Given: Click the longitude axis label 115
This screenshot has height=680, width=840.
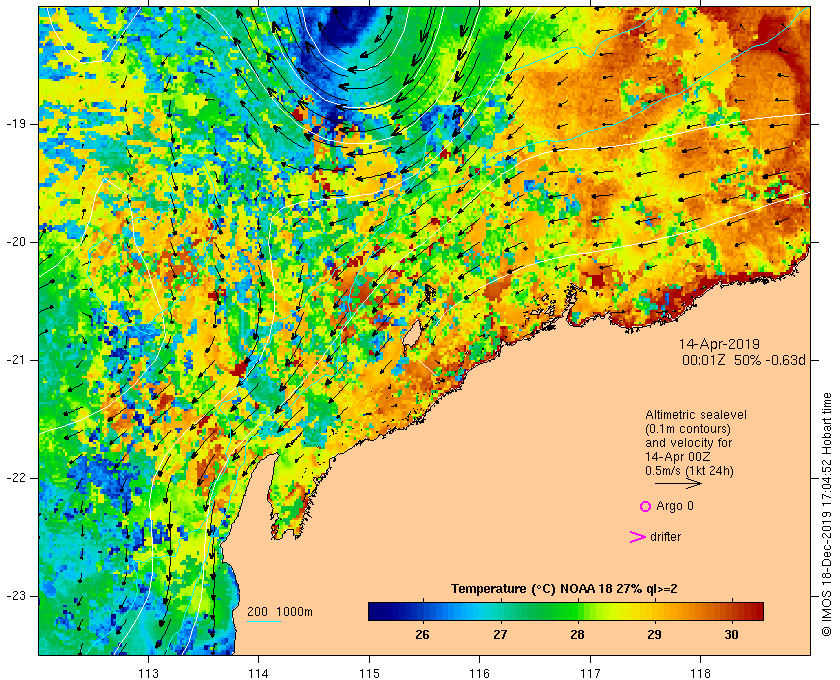Looking at the screenshot, I should point(369,673).
